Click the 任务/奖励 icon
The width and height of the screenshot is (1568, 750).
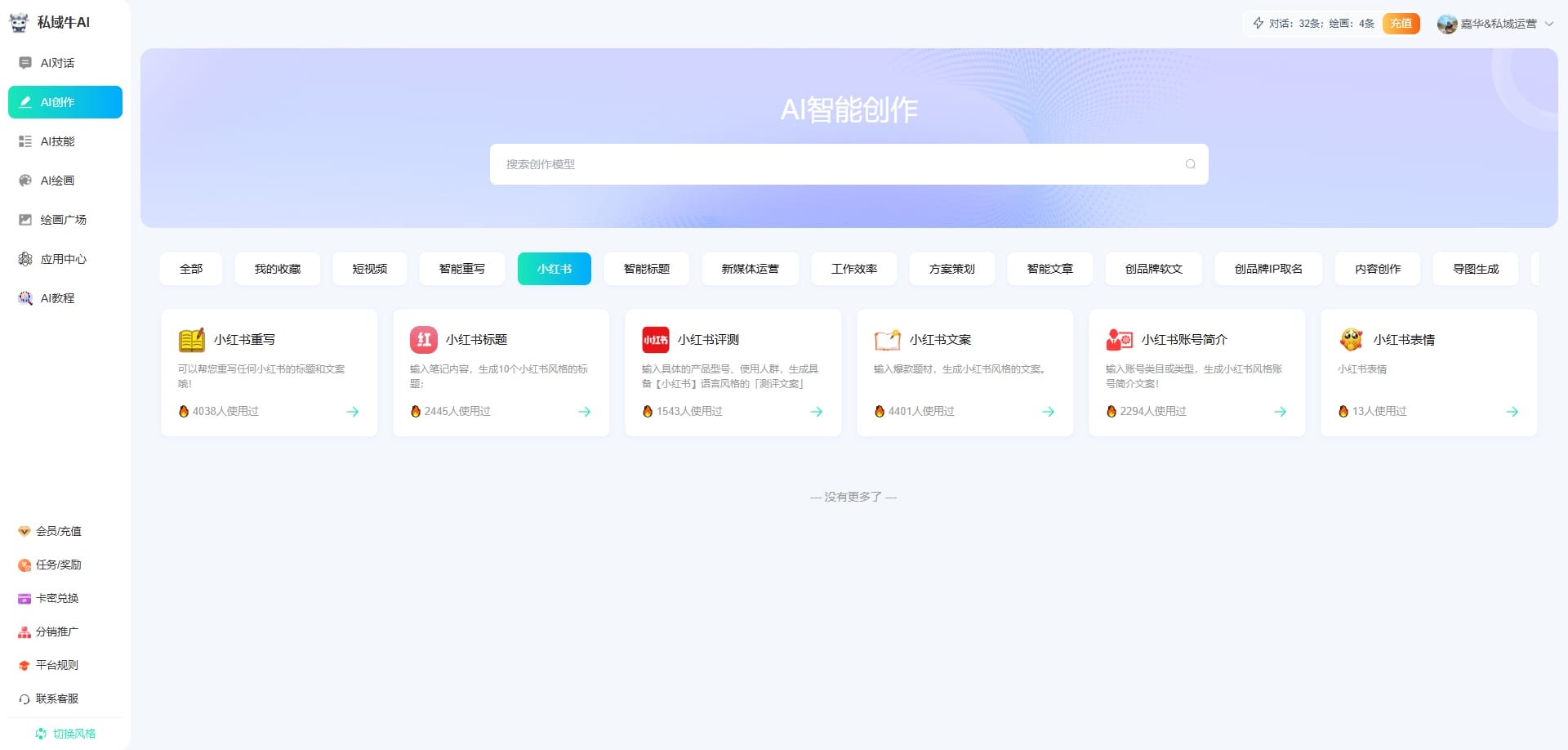[24, 565]
